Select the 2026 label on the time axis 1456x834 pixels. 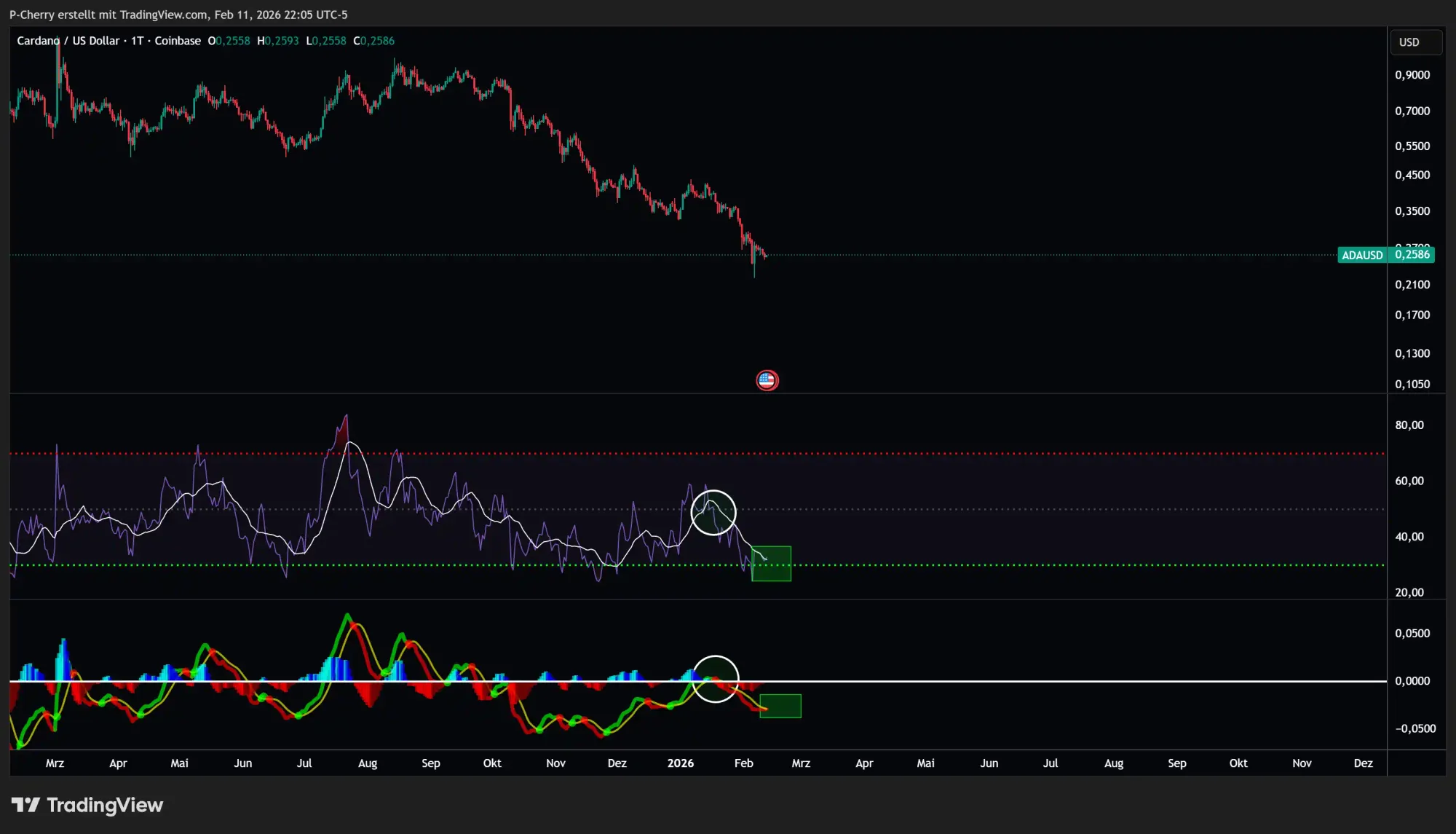point(680,763)
